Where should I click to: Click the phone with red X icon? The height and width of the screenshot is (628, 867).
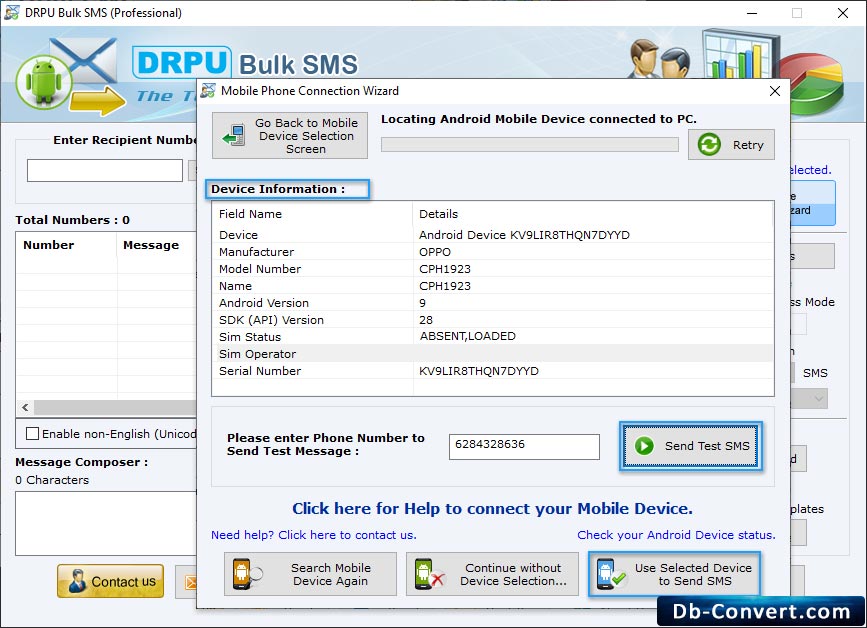point(429,574)
